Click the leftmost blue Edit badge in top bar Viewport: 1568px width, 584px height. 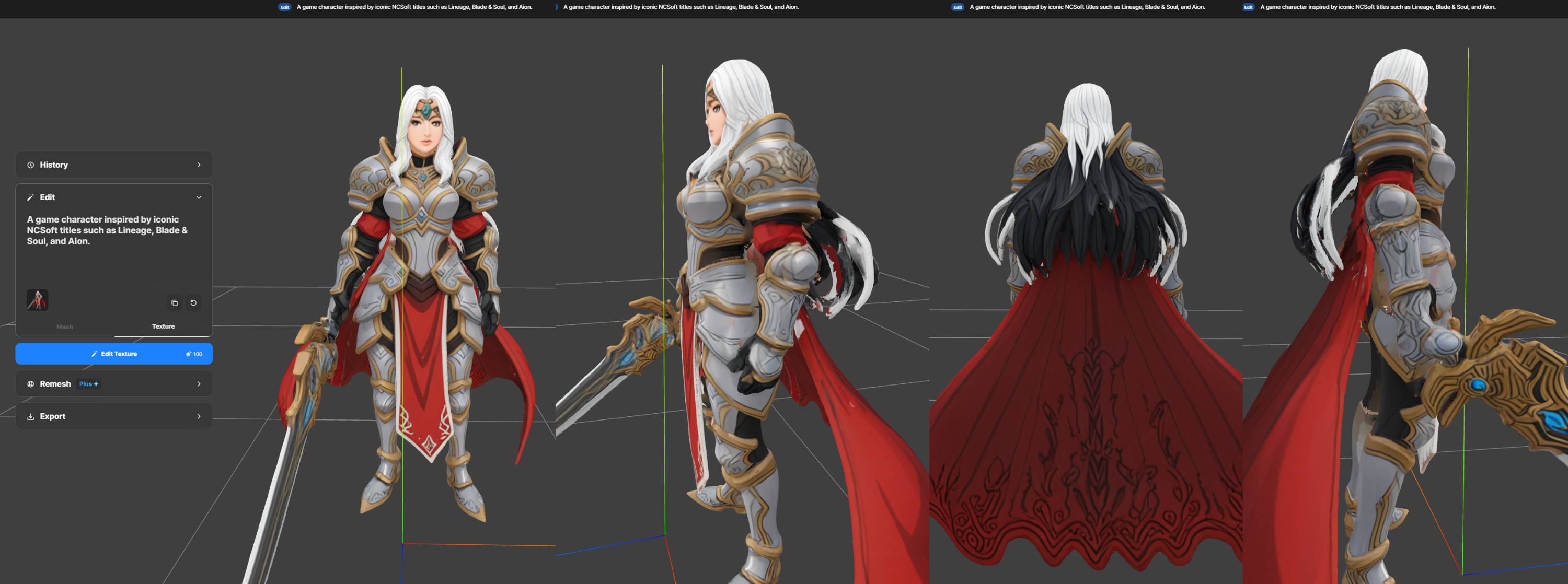(x=284, y=7)
